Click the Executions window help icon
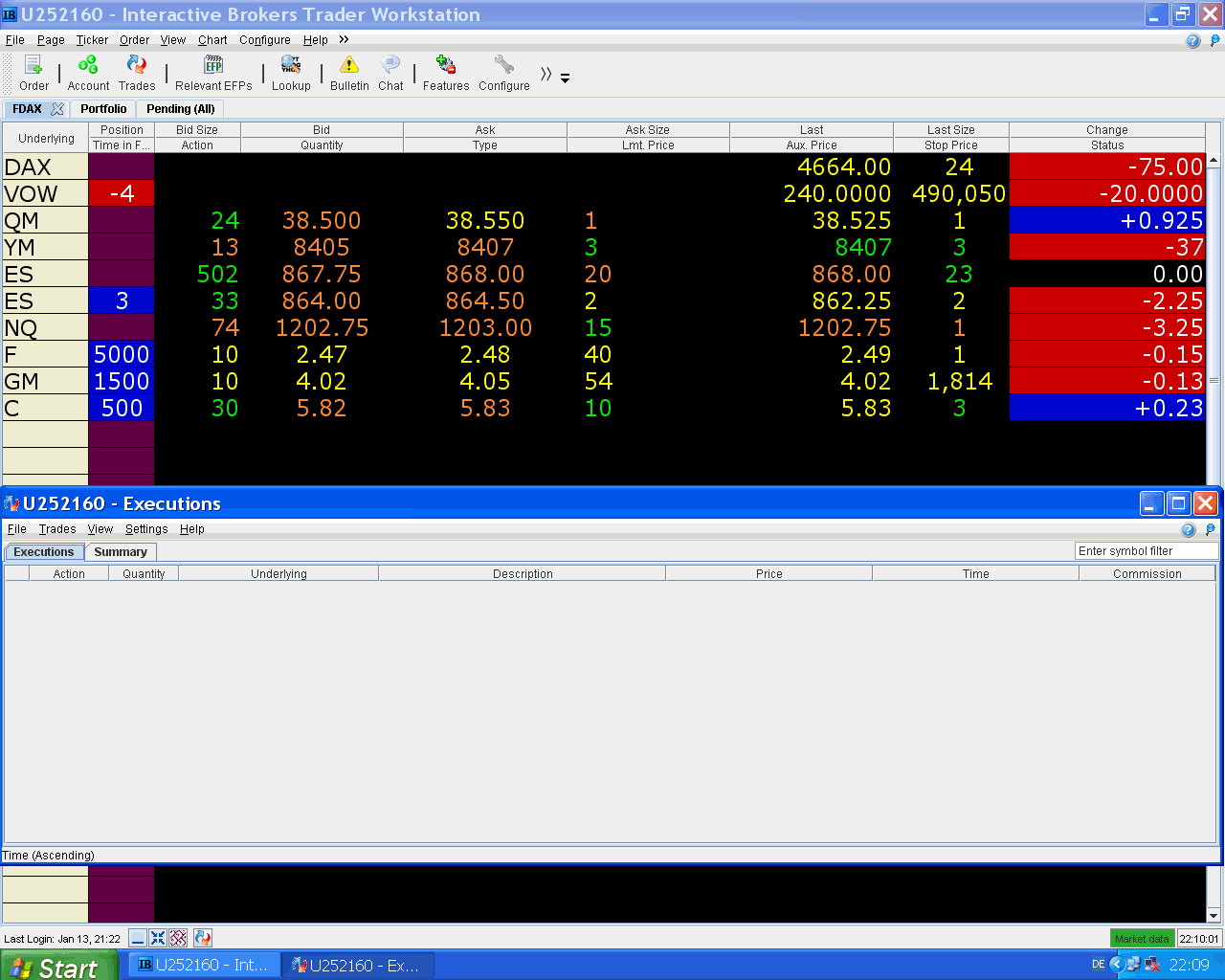Viewport: 1225px width, 980px height. click(1189, 529)
